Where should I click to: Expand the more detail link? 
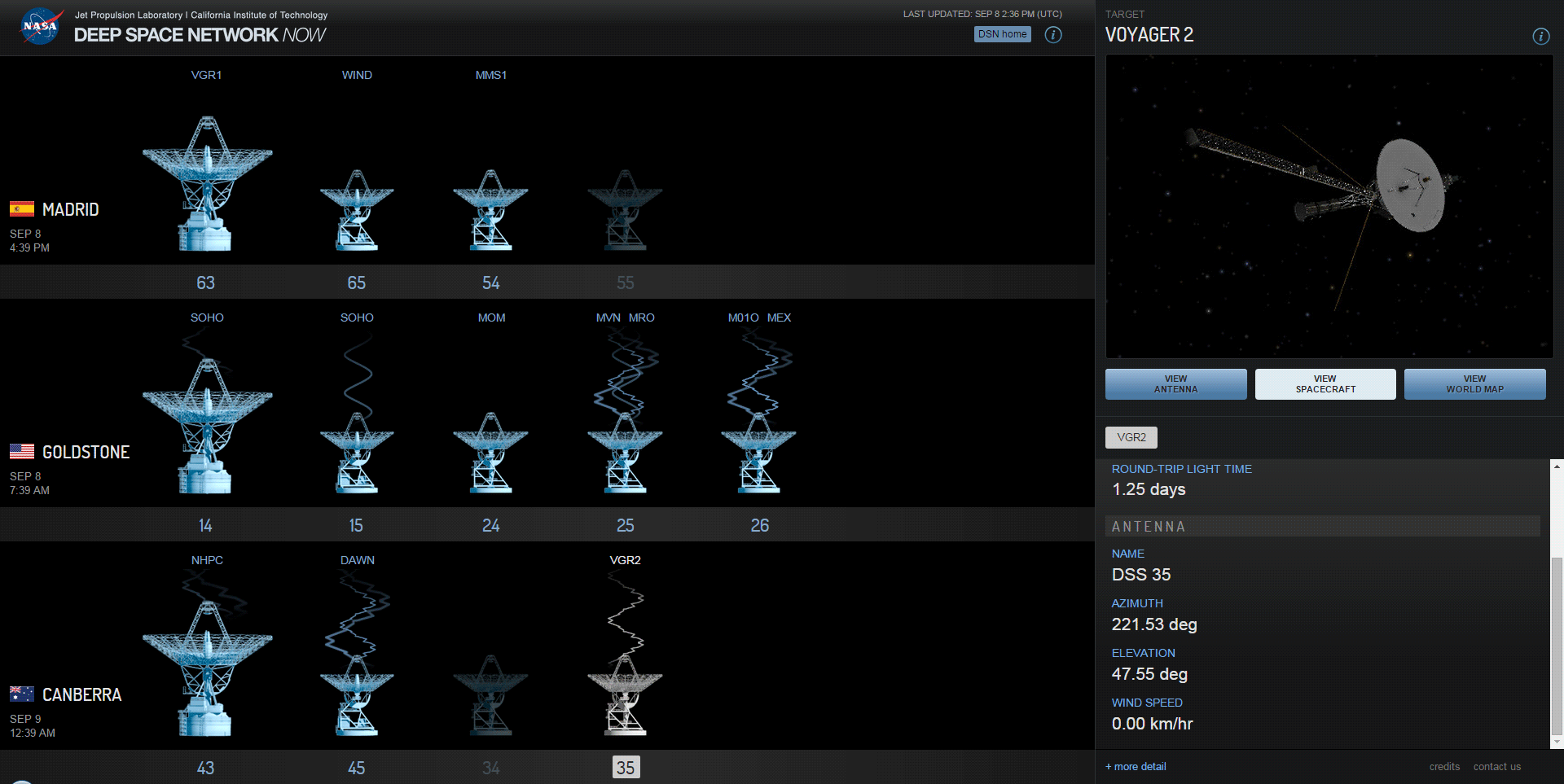coord(1136,766)
